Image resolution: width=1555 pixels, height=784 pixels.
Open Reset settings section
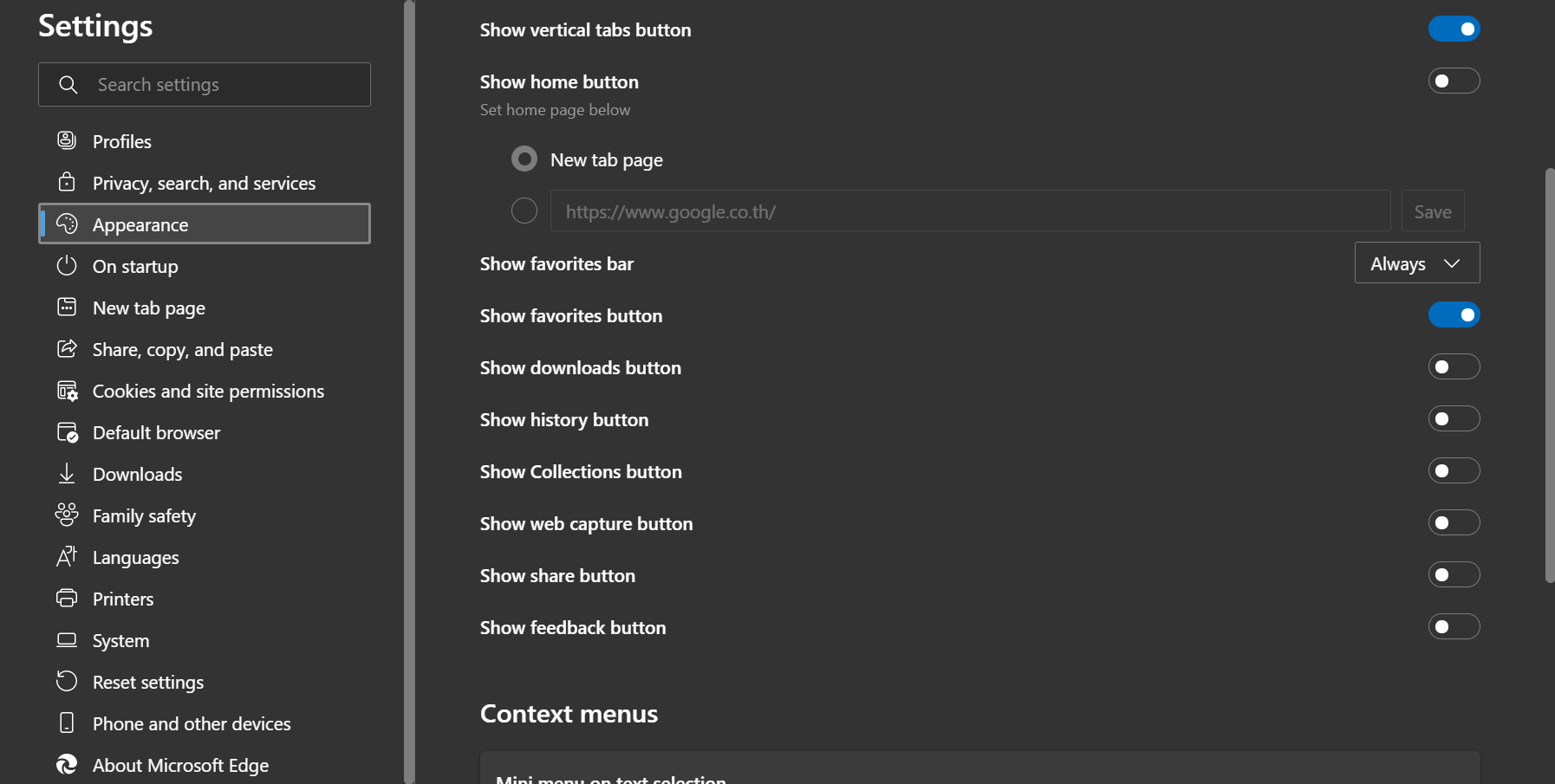[x=205, y=682]
